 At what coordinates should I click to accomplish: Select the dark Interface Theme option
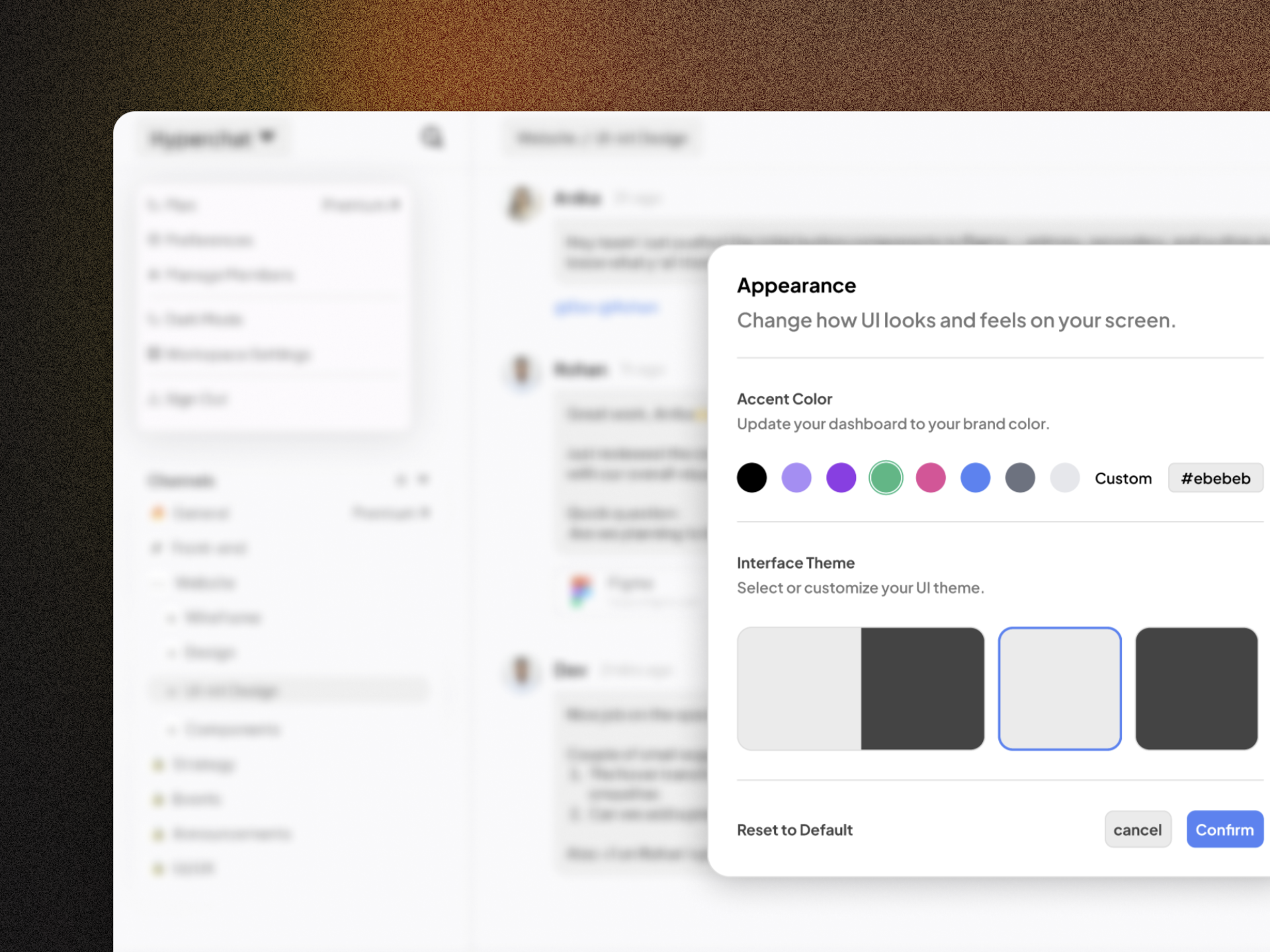pos(1196,688)
